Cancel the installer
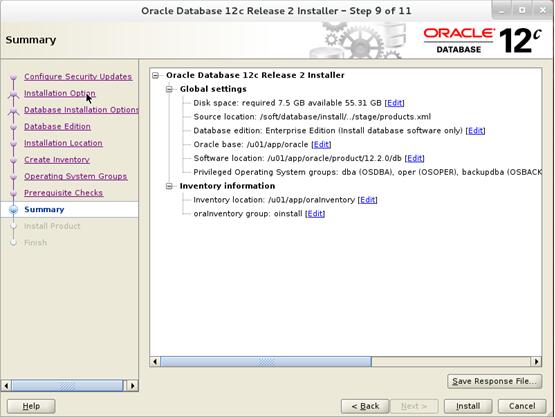This screenshot has width=555, height=417. (522, 406)
